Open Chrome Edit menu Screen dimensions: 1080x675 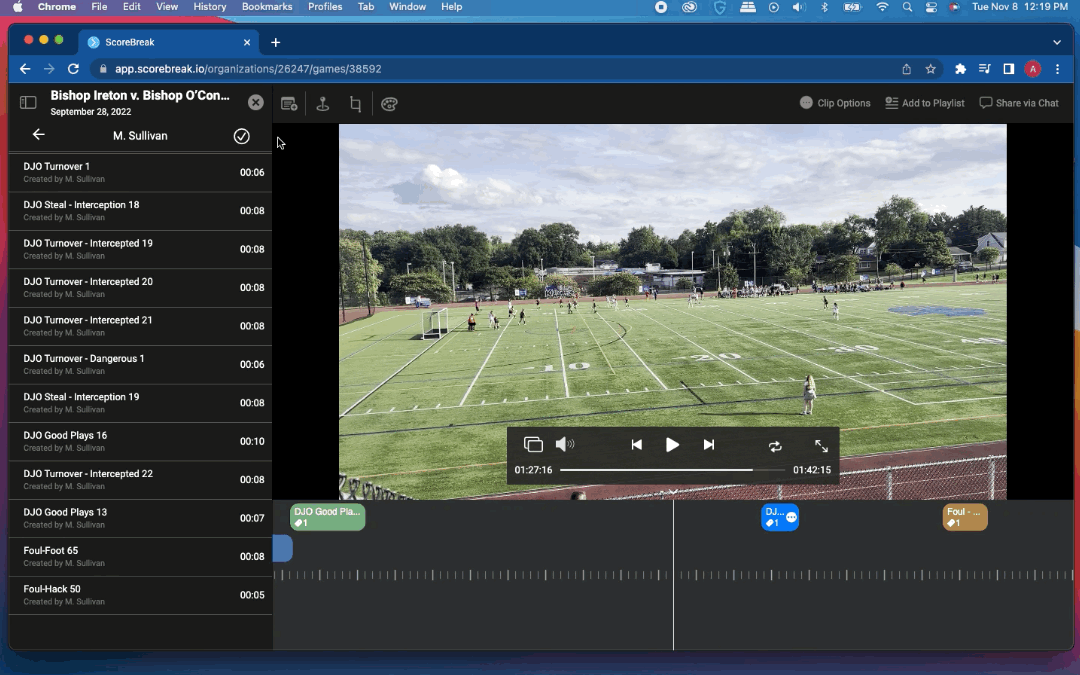tap(132, 7)
